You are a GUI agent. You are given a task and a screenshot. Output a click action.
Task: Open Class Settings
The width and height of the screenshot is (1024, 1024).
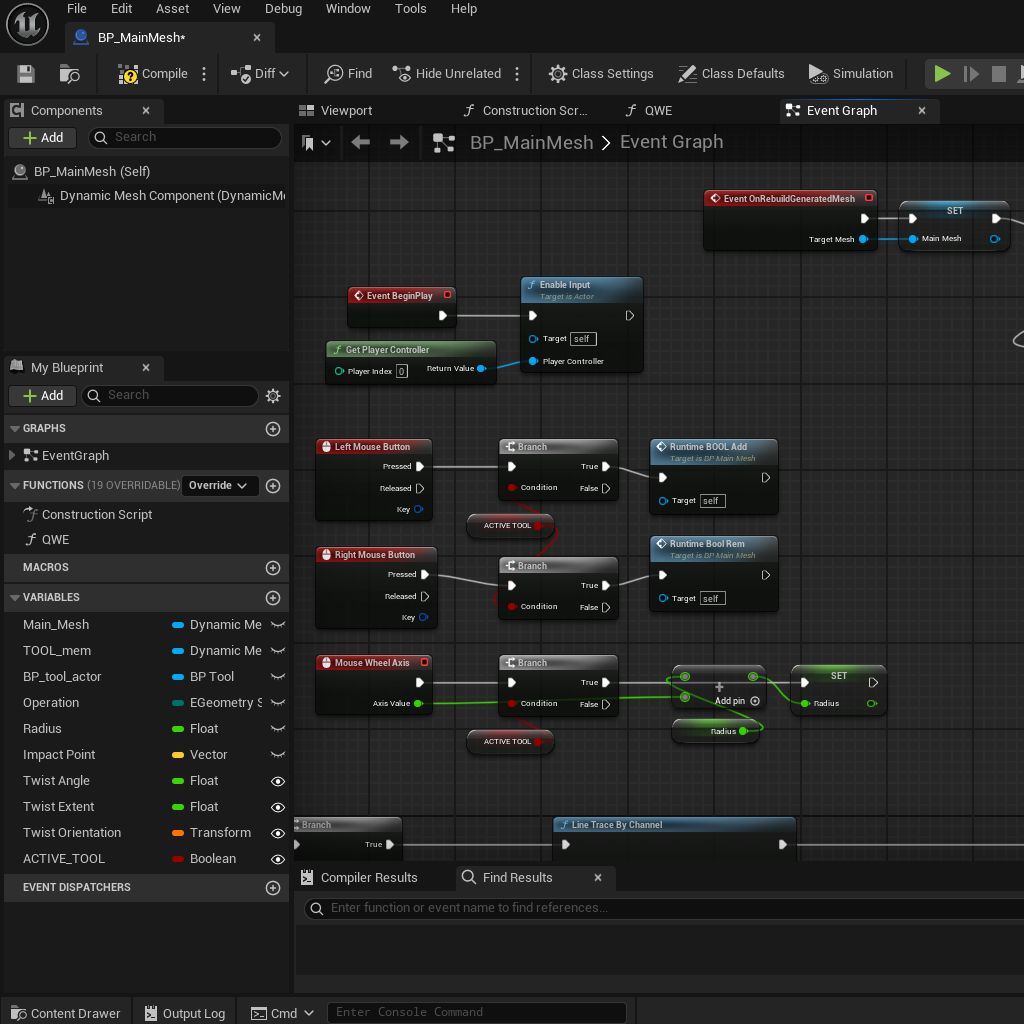[601, 74]
